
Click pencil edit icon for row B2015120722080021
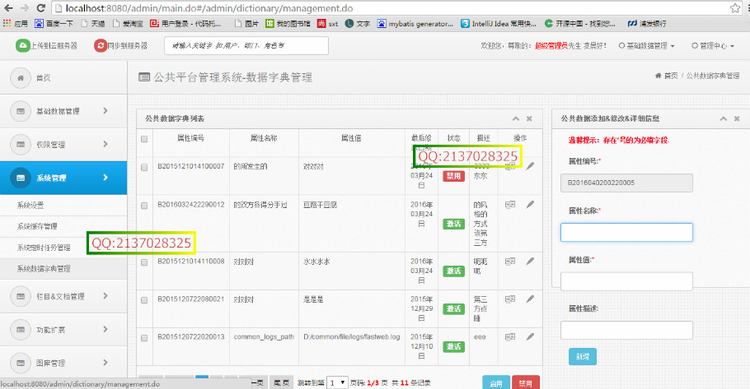pos(530,299)
